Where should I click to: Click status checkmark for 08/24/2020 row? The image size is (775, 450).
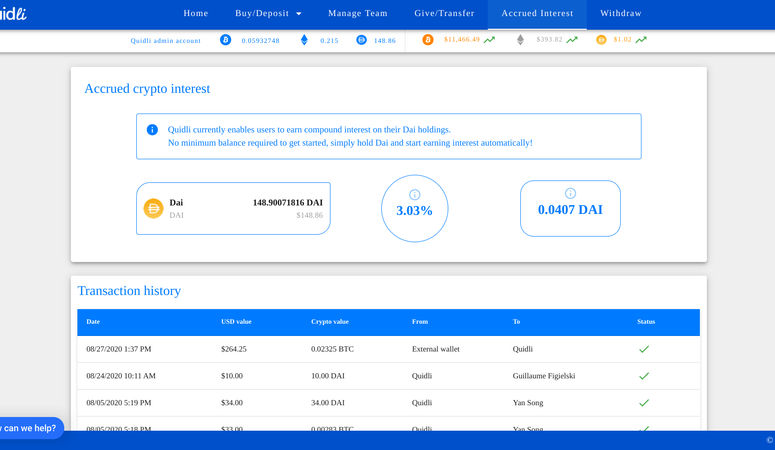tap(644, 376)
